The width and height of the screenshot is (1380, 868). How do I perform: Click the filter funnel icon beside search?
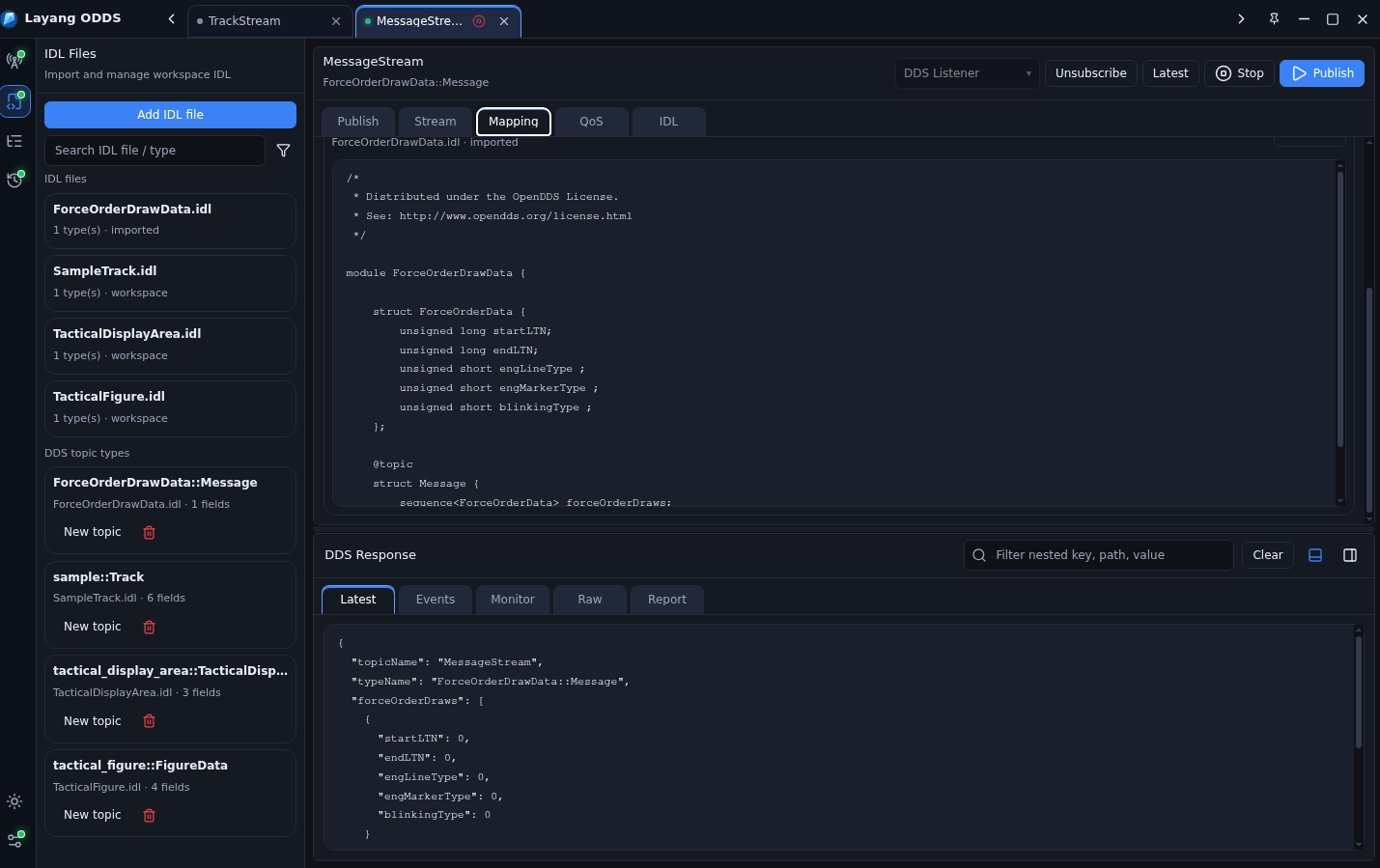283,151
